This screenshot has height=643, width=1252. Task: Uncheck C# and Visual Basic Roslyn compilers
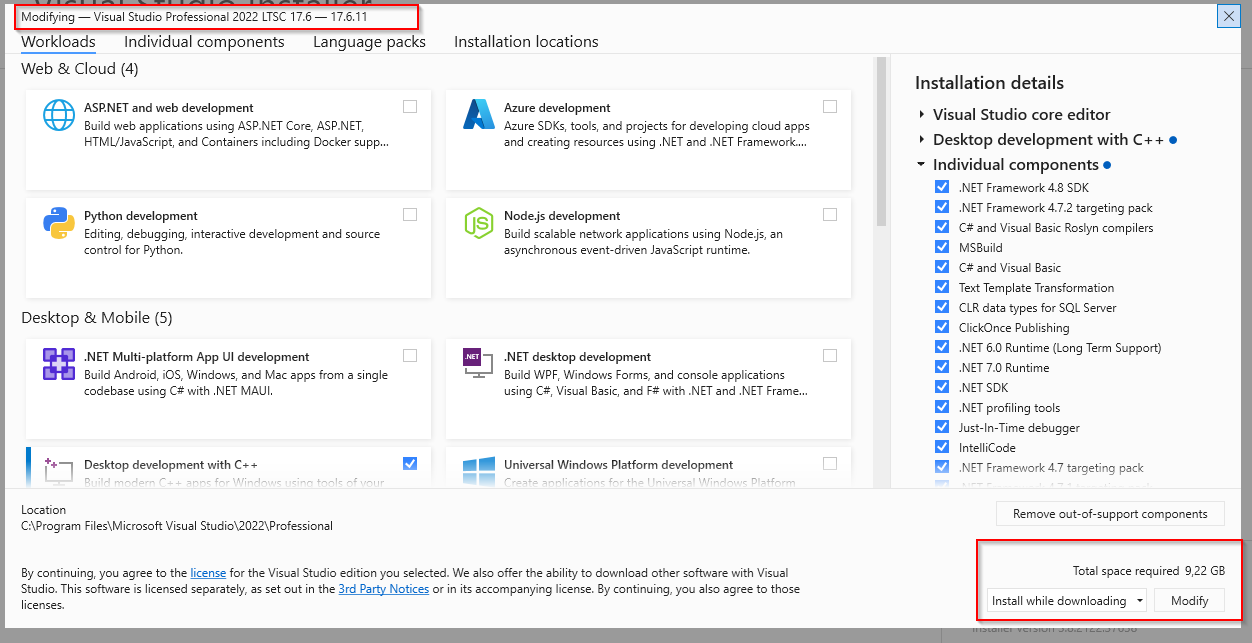[x=942, y=228]
